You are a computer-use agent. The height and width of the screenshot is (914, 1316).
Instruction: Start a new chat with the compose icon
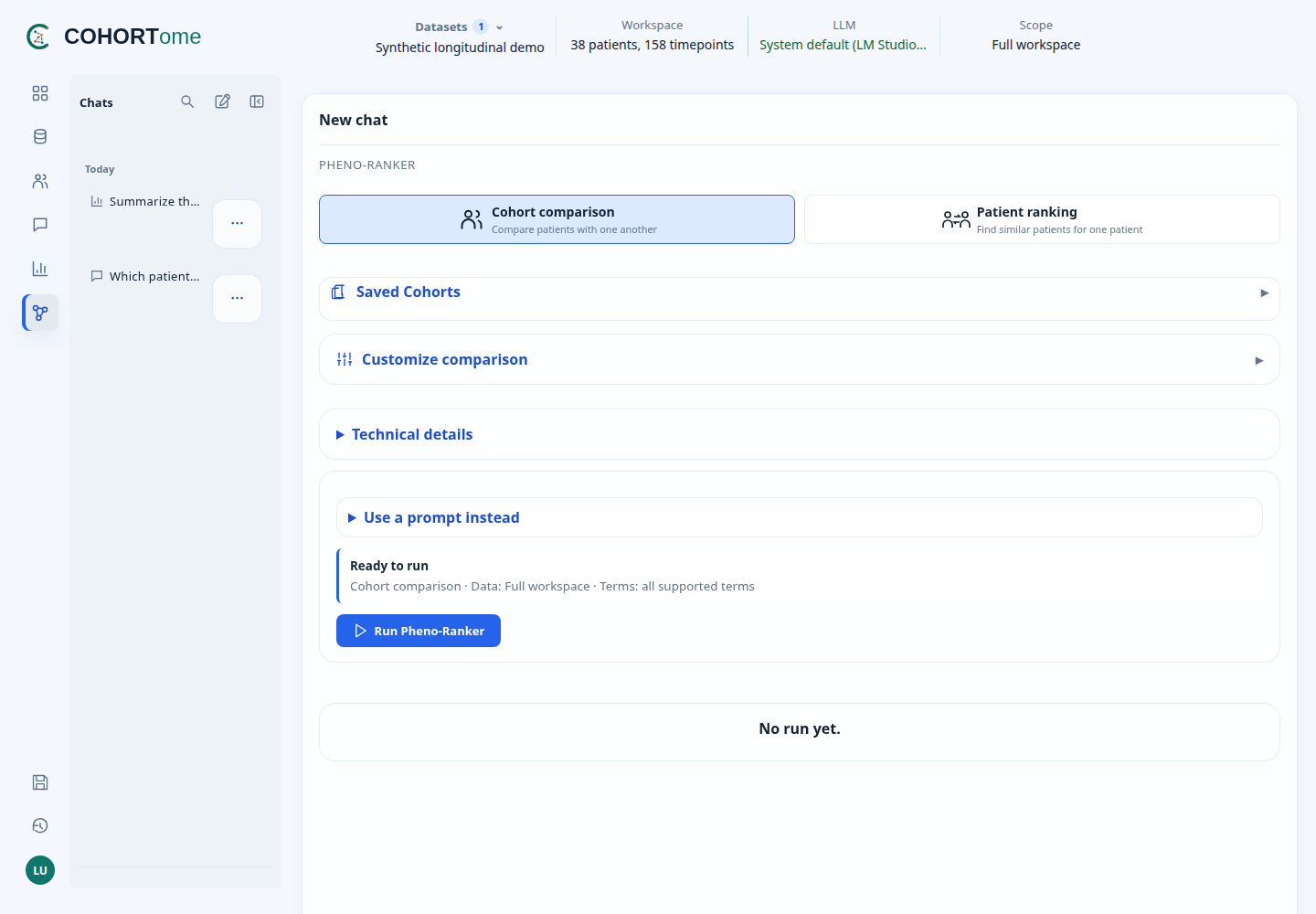point(222,101)
